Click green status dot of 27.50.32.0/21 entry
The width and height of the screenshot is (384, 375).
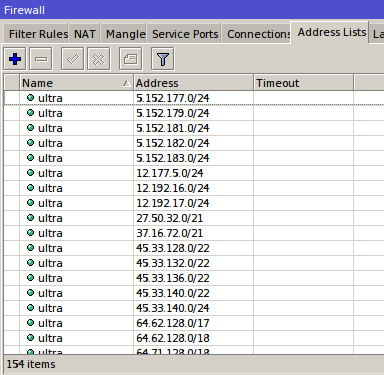[x=31, y=218]
